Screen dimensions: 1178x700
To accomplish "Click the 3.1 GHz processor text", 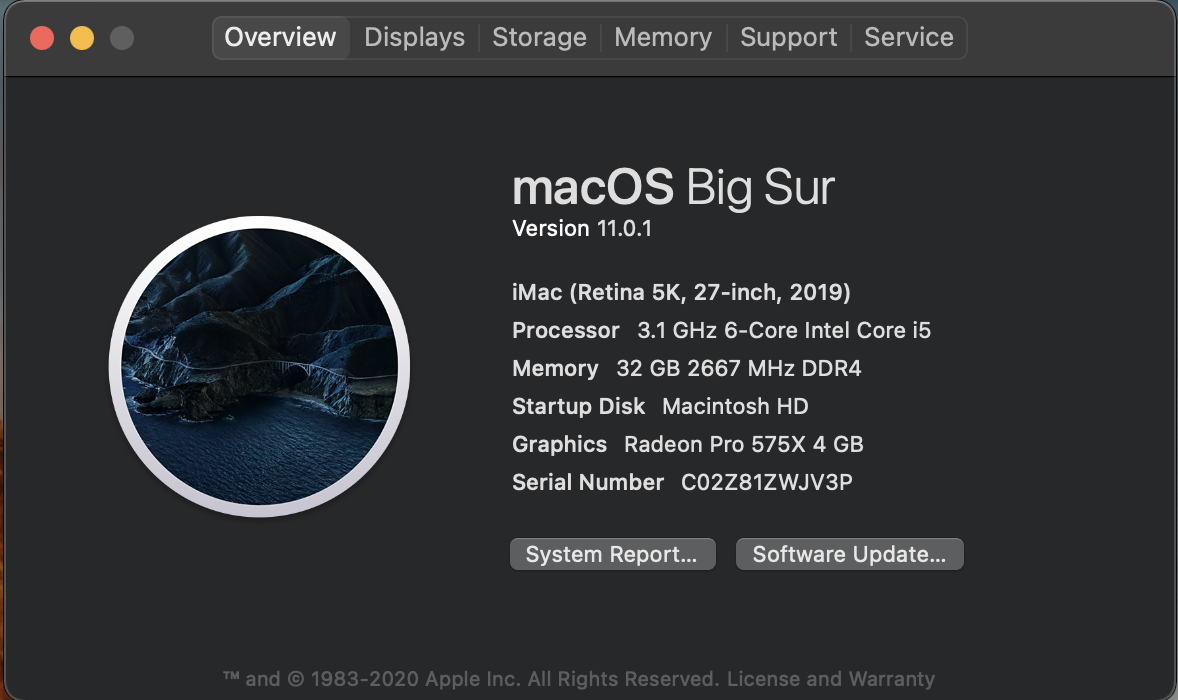I will pos(784,330).
